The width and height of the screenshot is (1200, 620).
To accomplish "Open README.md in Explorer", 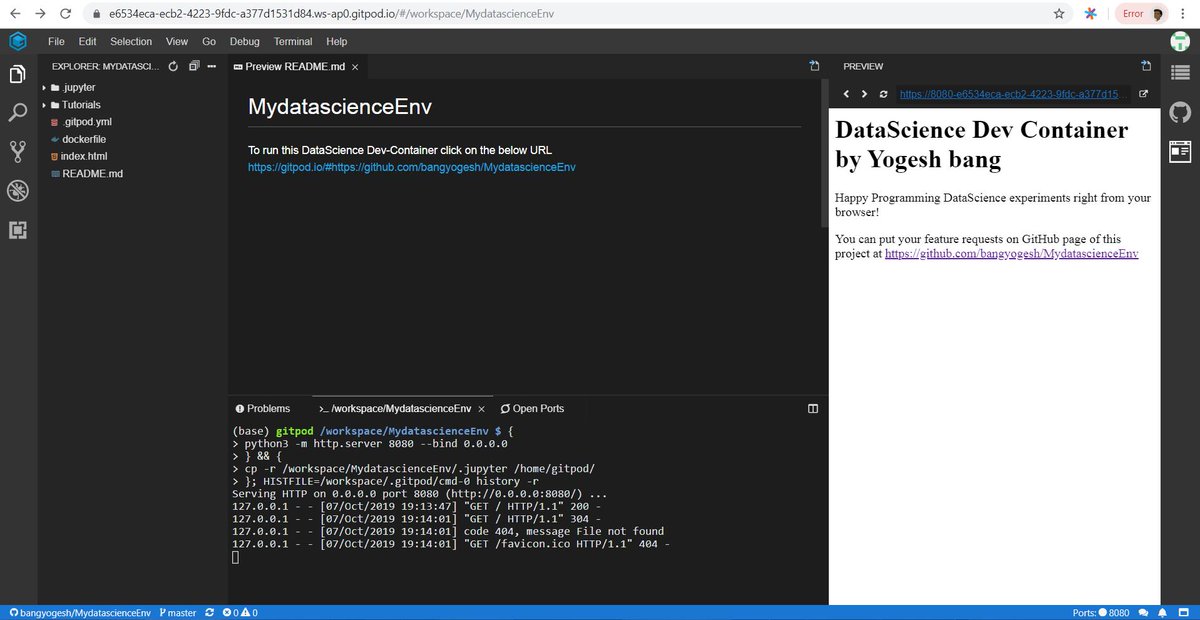I will pyautogui.click(x=92, y=173).
